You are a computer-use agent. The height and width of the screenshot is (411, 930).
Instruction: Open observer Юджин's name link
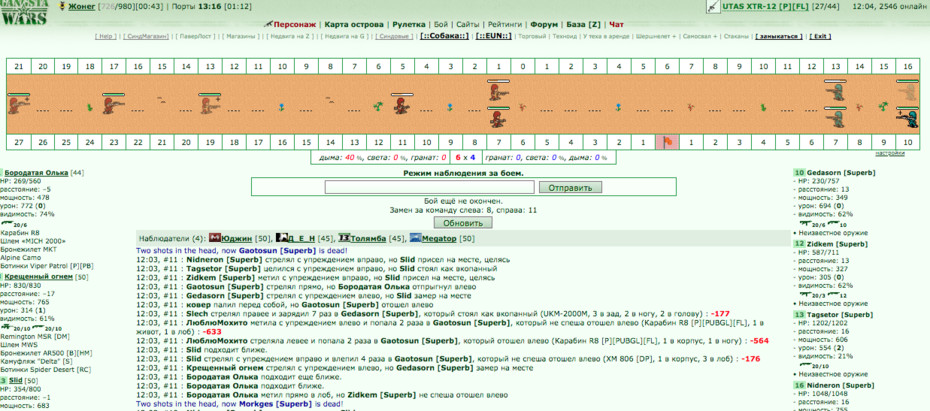pyautogui.click(x=236, y=238)
